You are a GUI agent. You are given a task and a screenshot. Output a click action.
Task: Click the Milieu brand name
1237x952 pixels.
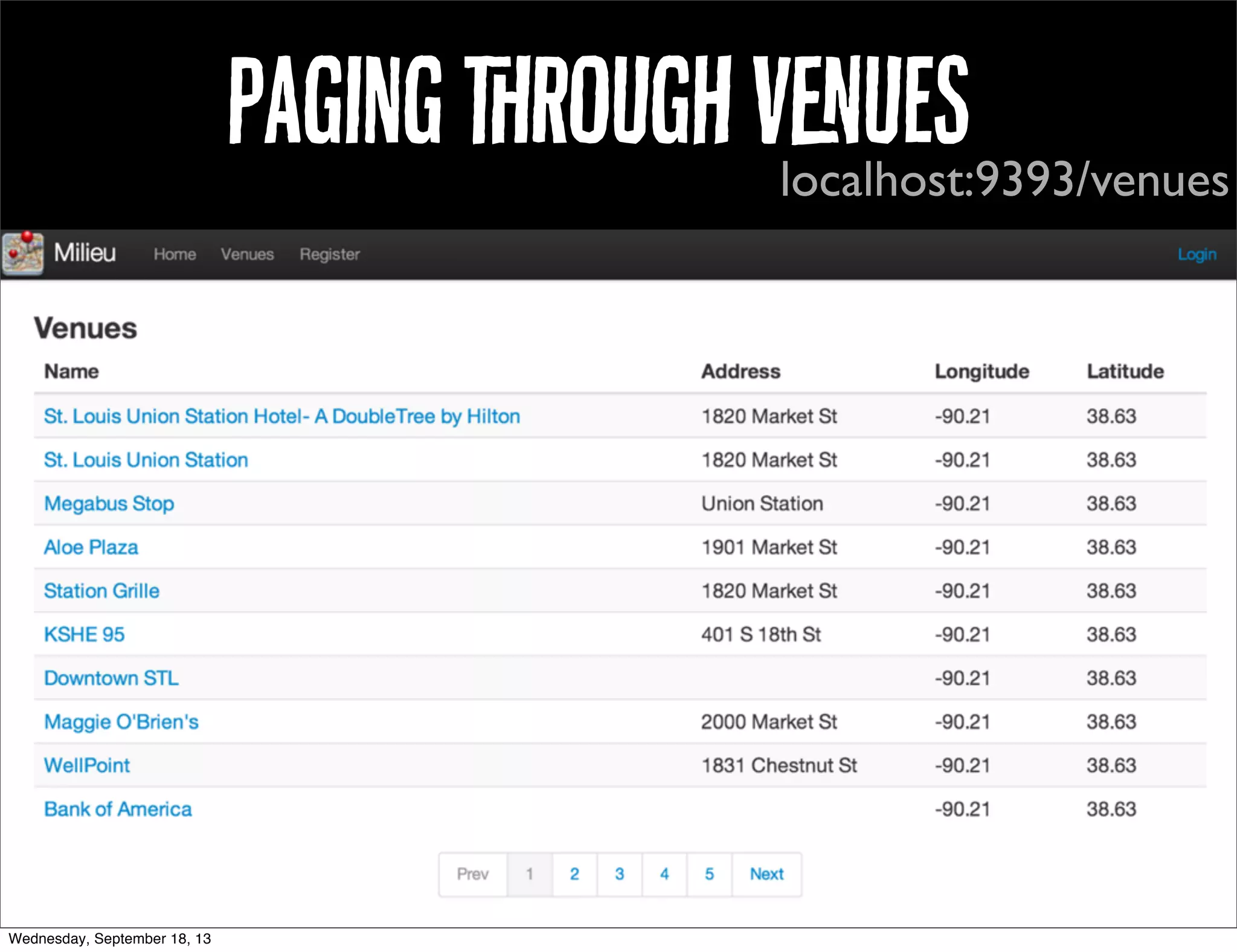pos(85,253)
